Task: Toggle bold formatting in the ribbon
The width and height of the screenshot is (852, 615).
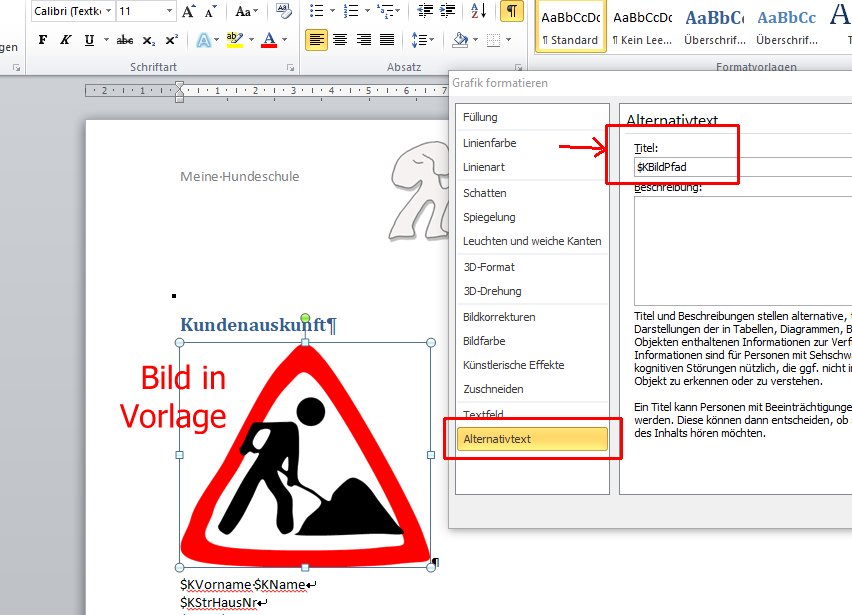Action: pyautogui.click(x=42, y=40)
